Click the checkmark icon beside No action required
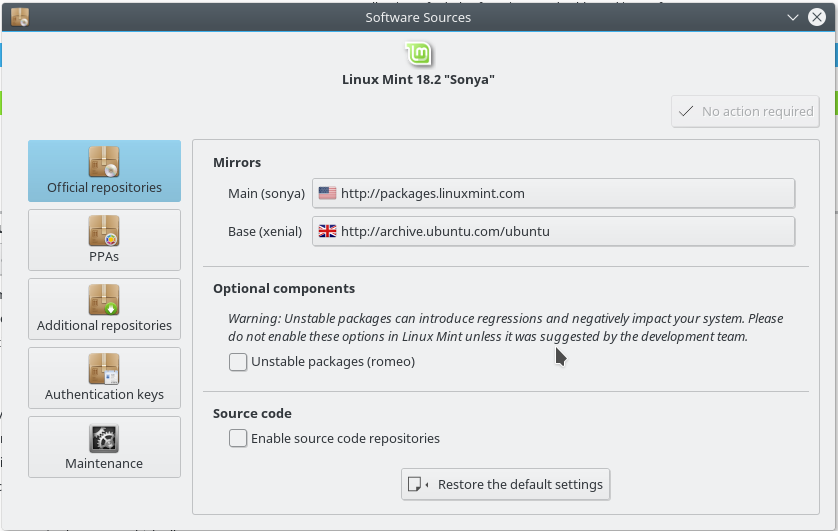This screenshot has height=531, width=838. [686, 111]
